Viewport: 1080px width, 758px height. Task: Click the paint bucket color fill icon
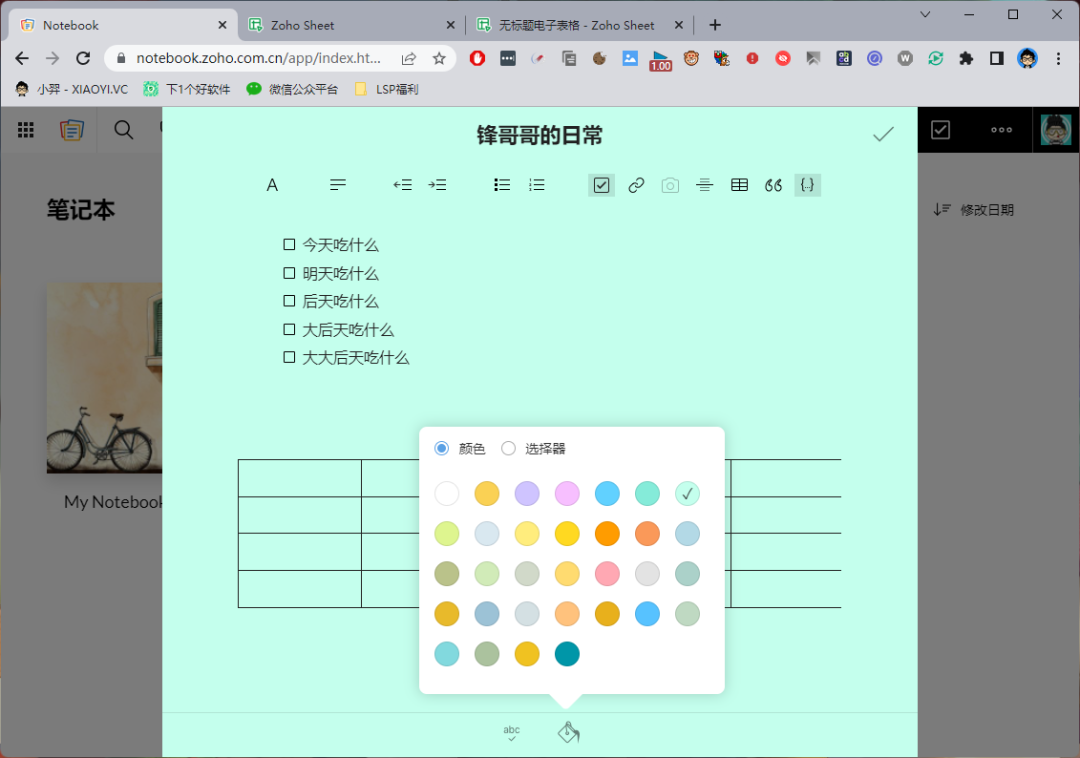pyautogui.click(x=568, y=731)
